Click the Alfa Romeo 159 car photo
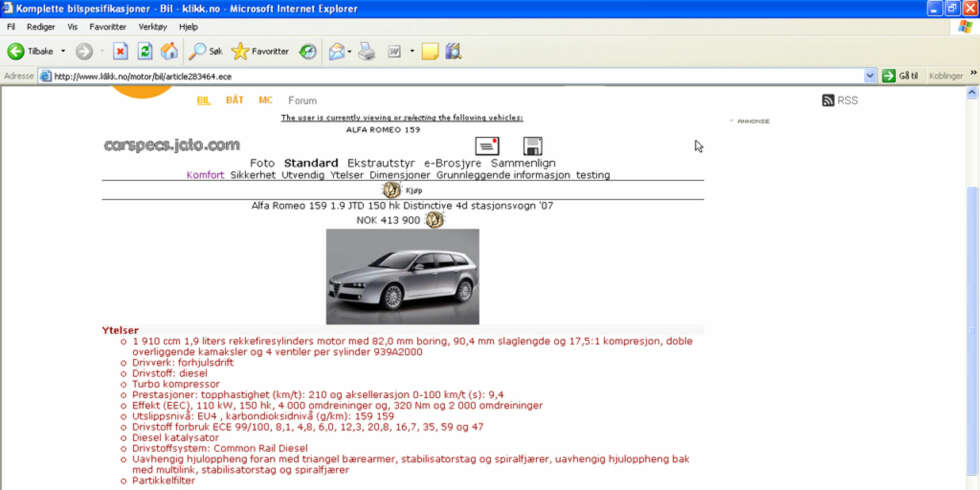The image size is (980, 490). coord(402,276)
